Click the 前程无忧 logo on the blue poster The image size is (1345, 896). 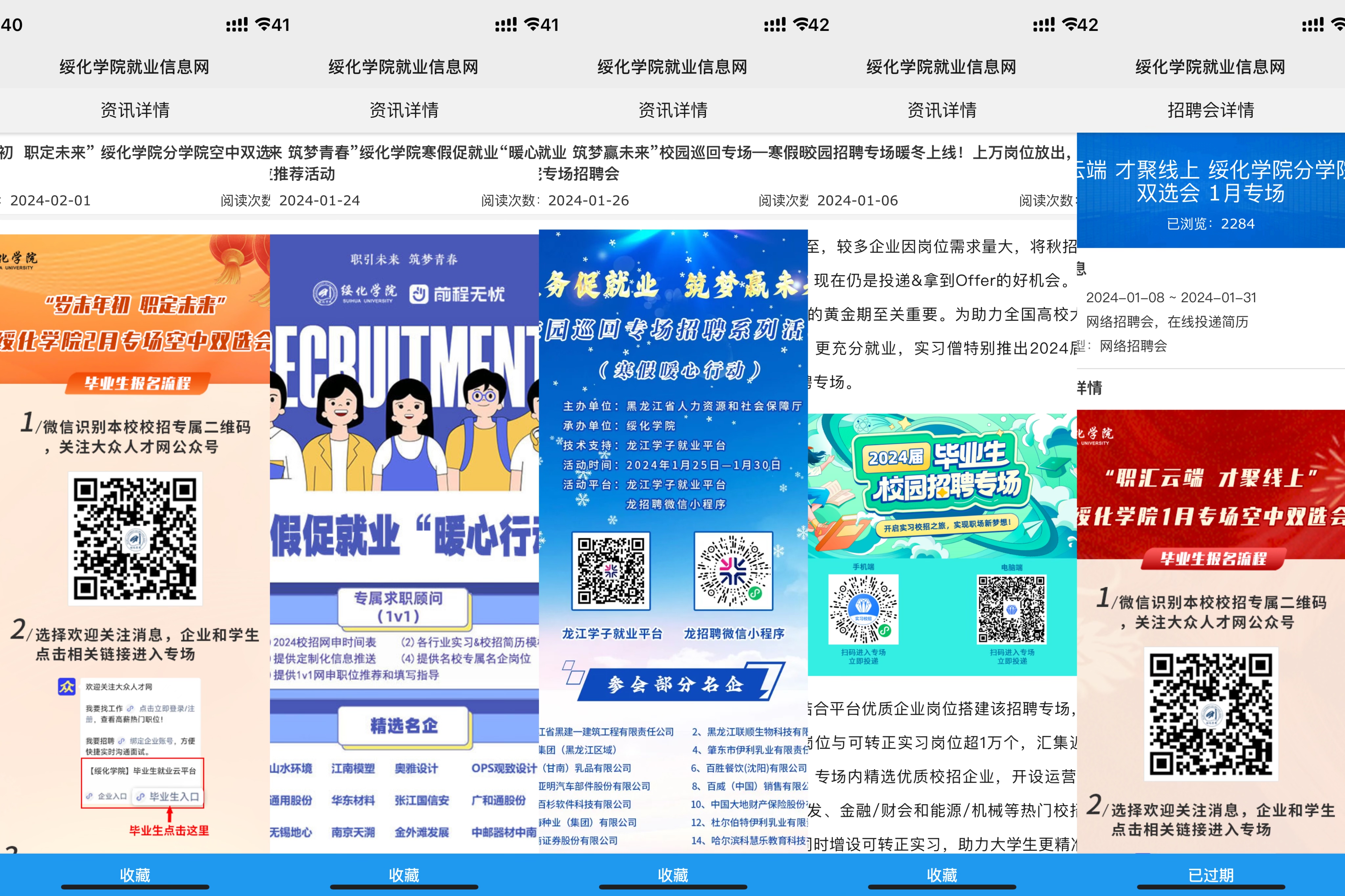(457, 294)
